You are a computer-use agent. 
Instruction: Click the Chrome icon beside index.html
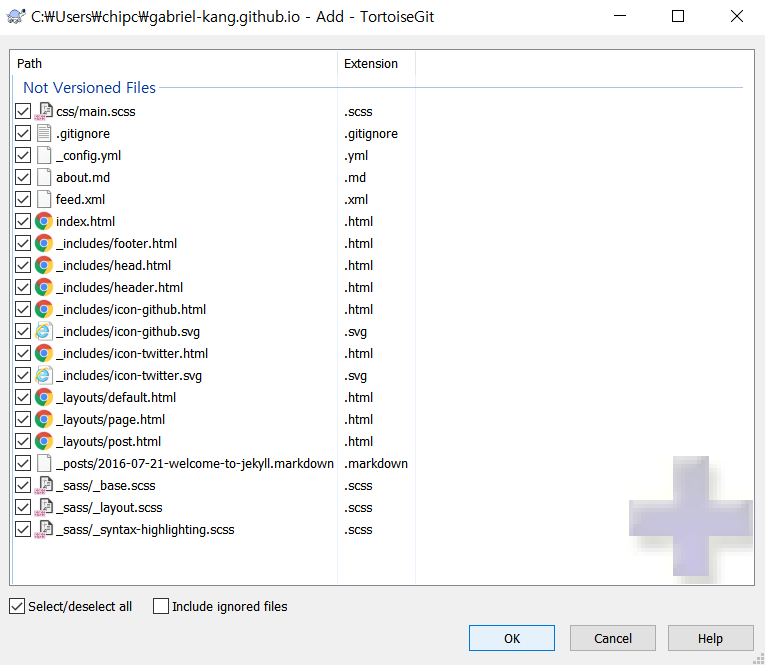pos(44,222)
